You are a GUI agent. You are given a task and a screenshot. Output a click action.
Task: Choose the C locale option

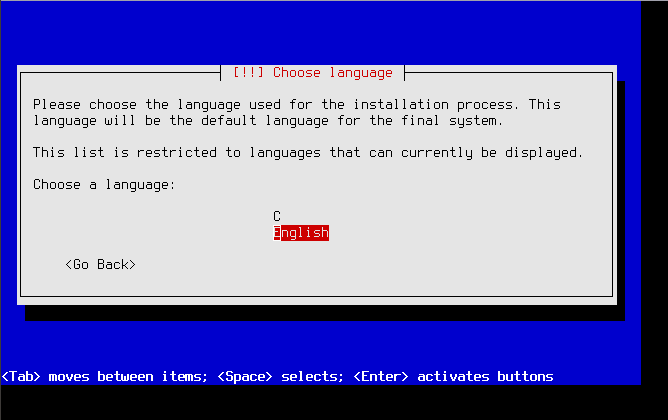click(277, 216)
